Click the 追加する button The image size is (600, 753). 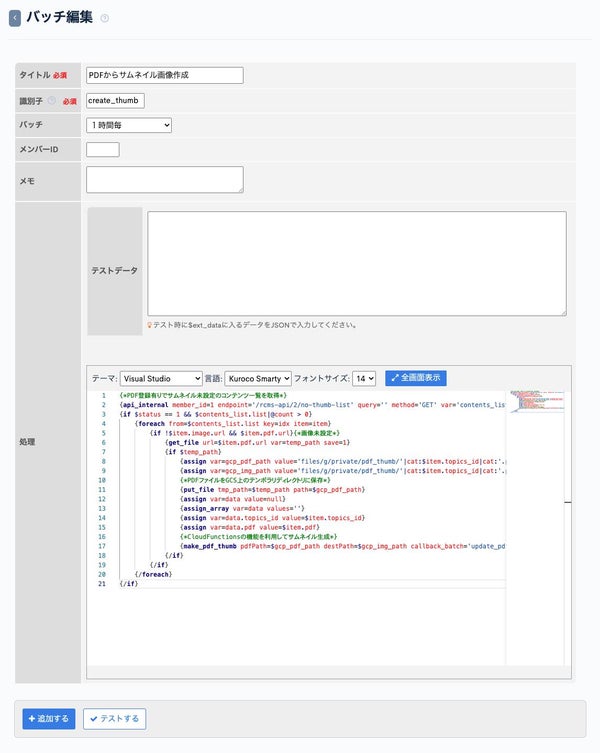(49, 719)
